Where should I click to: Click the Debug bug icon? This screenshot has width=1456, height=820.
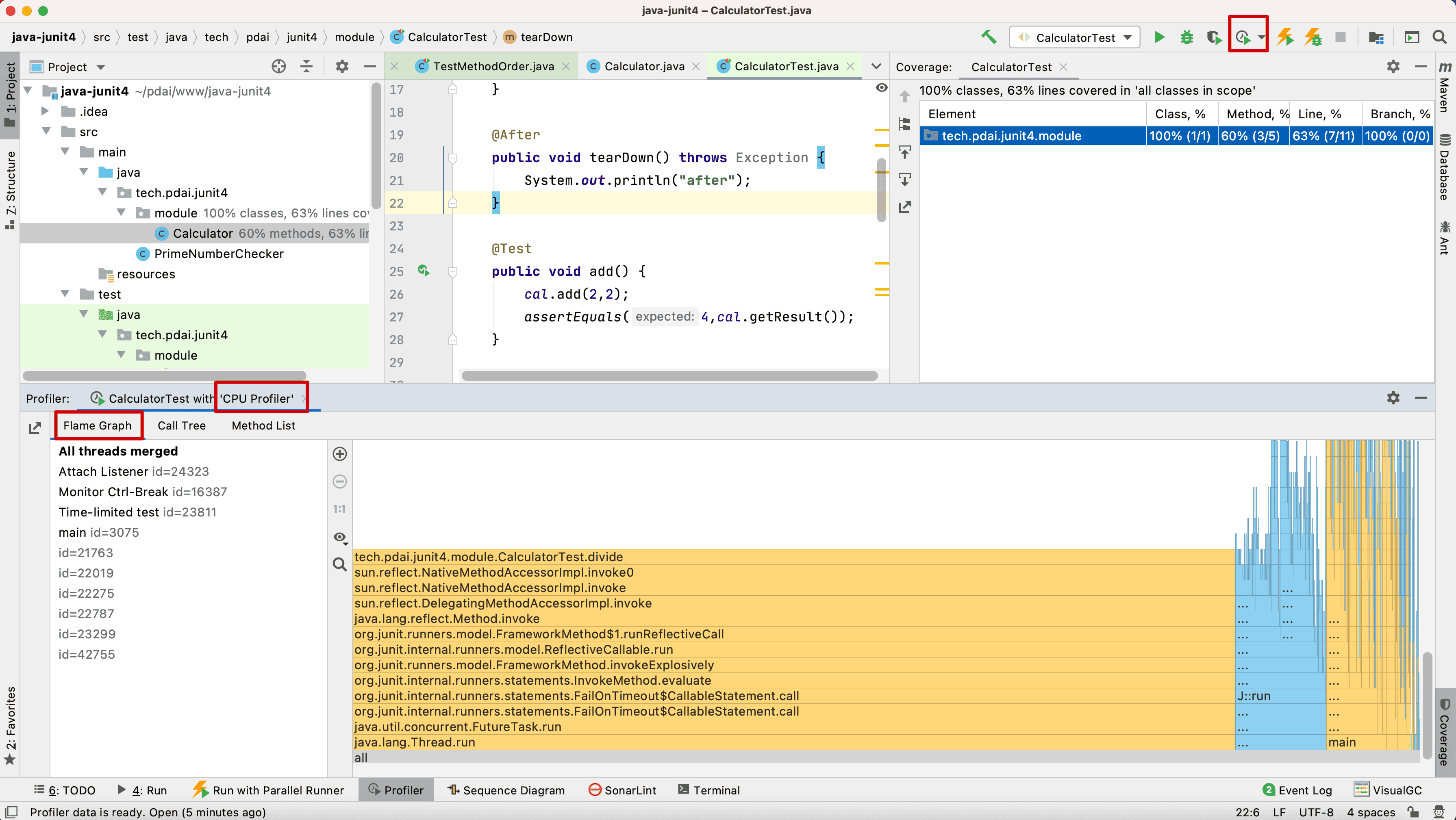pyautogui.click(x=1187, y=37)
